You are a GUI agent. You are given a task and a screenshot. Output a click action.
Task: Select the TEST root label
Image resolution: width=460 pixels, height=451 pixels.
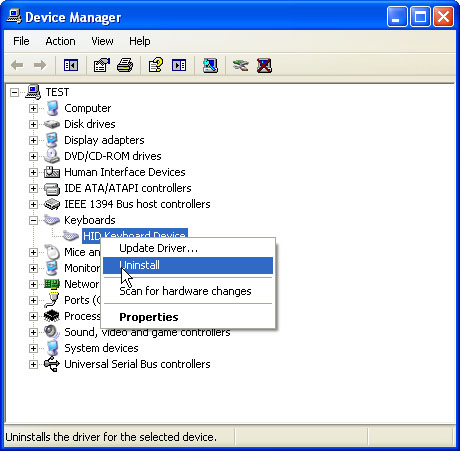coord(57,92)
